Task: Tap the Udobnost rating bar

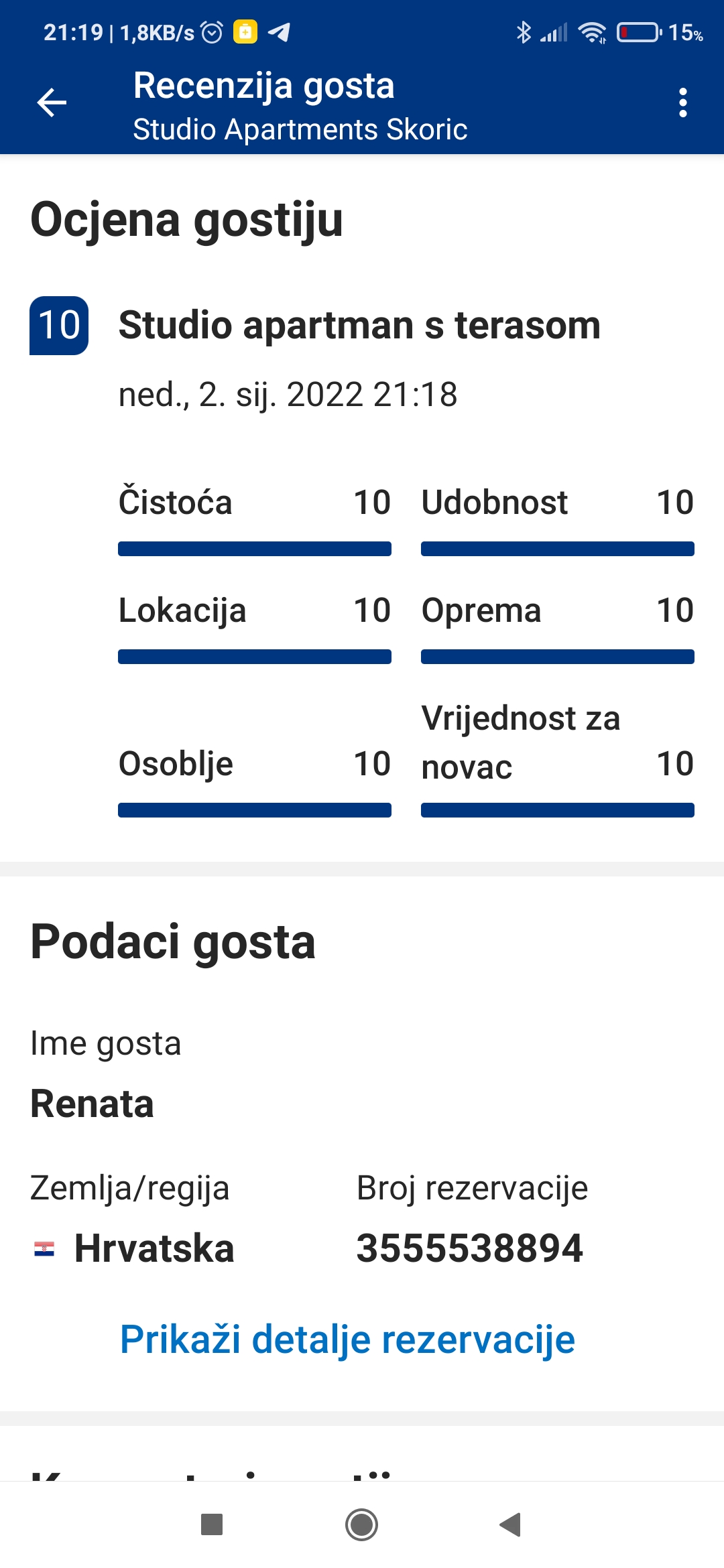Action: pos(558,549)
